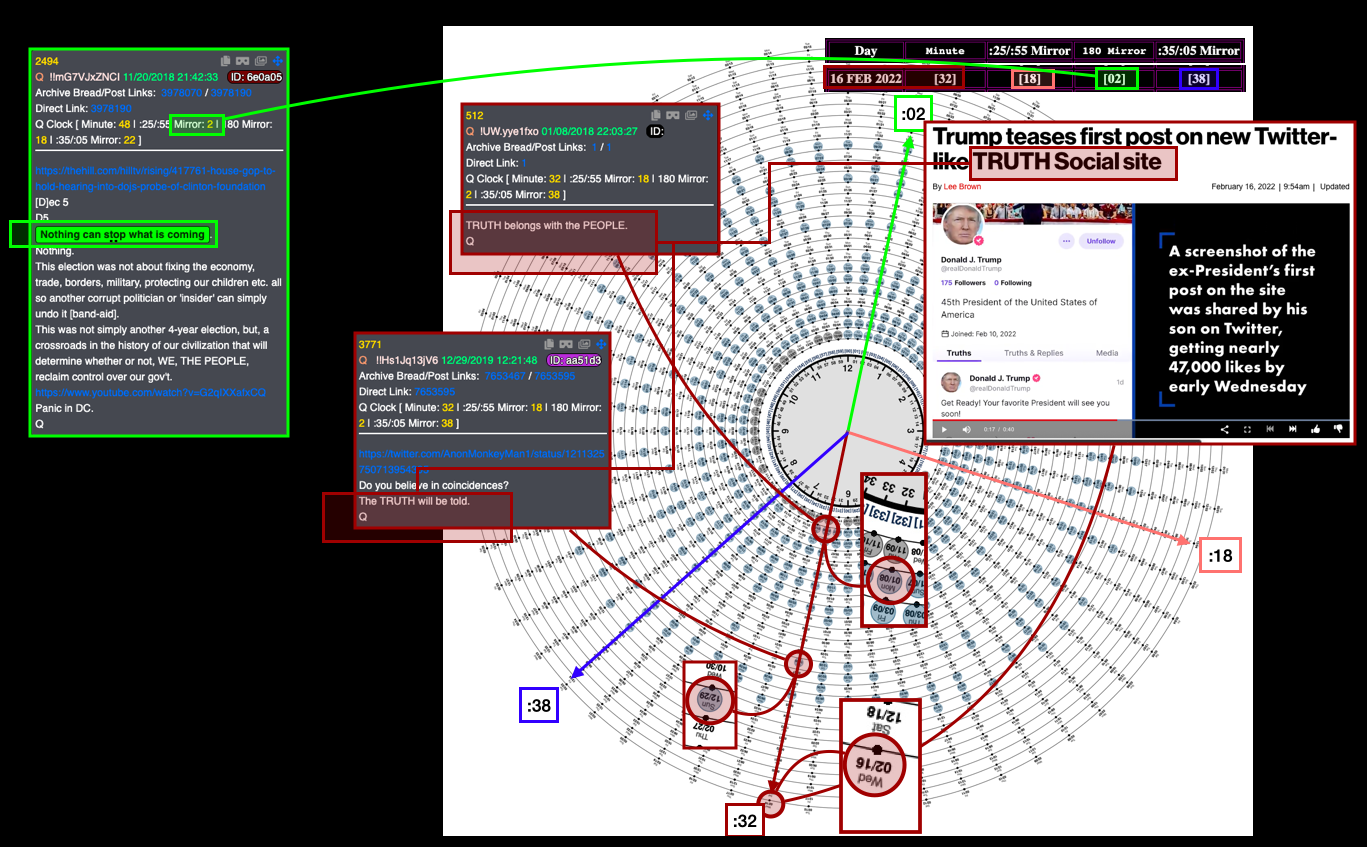The image size is (1367, 847).
Task: Copy post 2494 using its copy icon
Action: pyautogui.click(x=226, y=62)
